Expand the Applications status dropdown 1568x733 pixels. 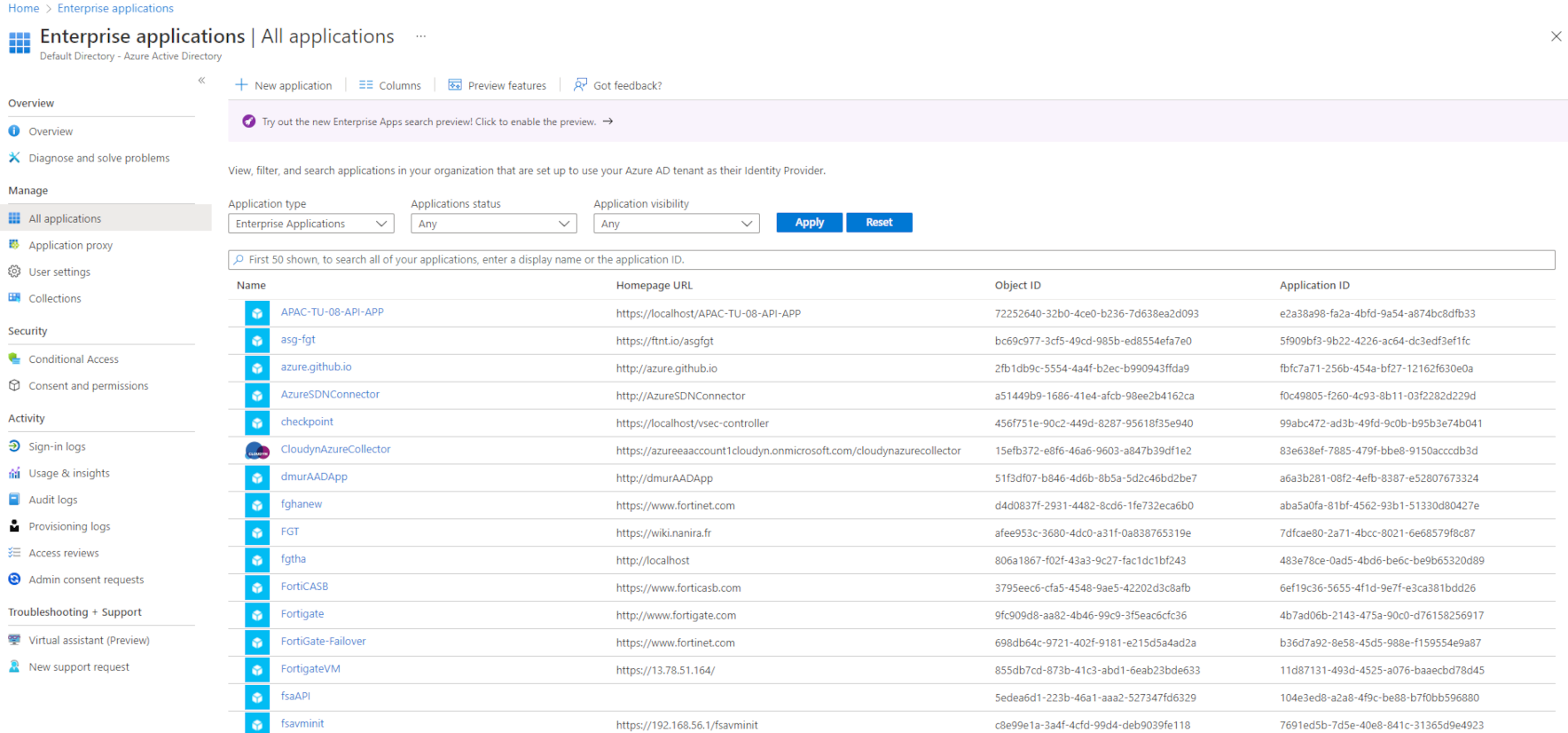tap(493, 224)
